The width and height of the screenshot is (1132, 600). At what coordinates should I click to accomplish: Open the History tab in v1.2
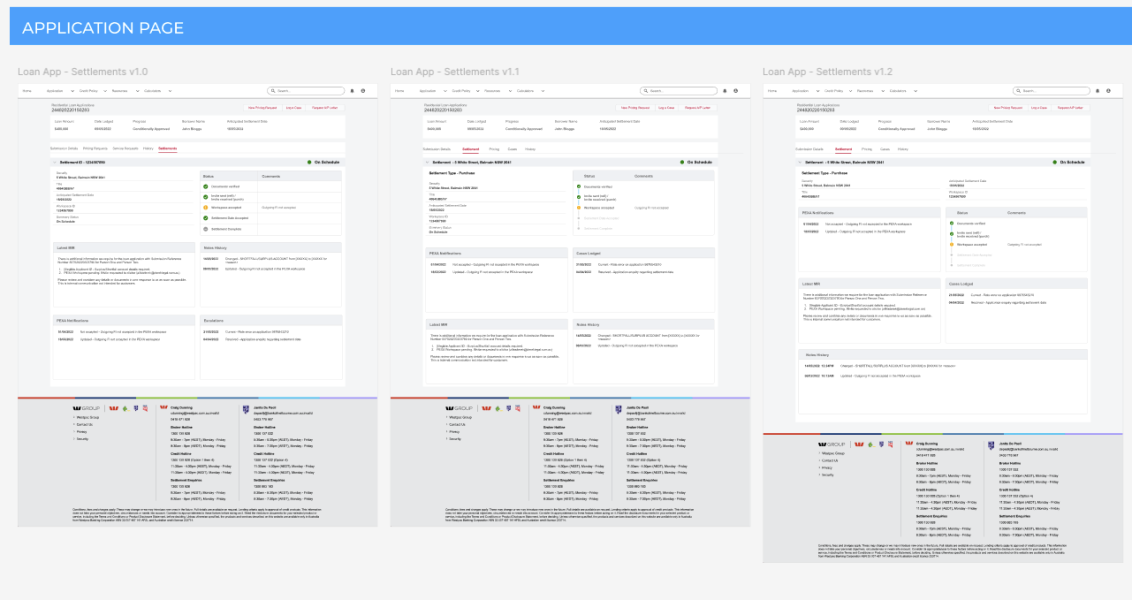click(x=903, y=149)
